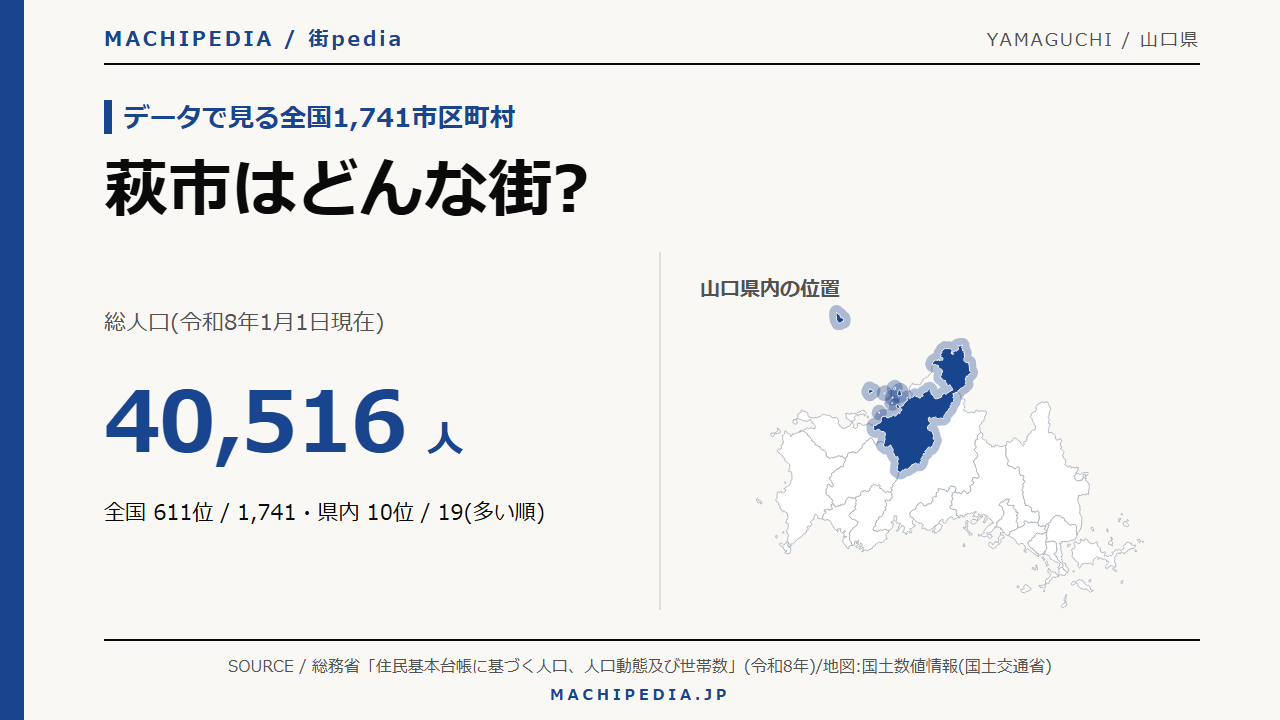Click the 山口県内の位置 map title

pos(770,289)
